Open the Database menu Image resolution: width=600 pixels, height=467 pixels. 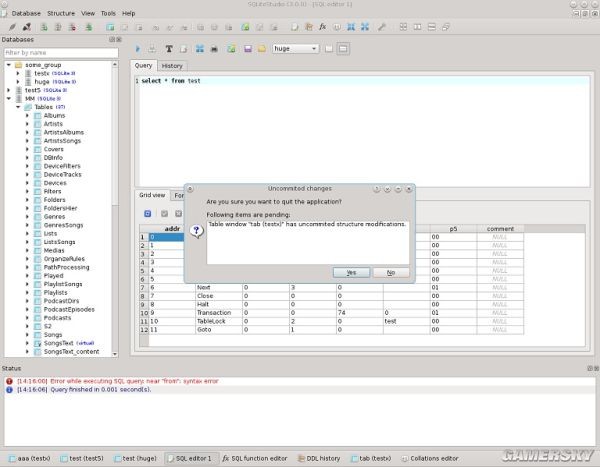point(26,13)
